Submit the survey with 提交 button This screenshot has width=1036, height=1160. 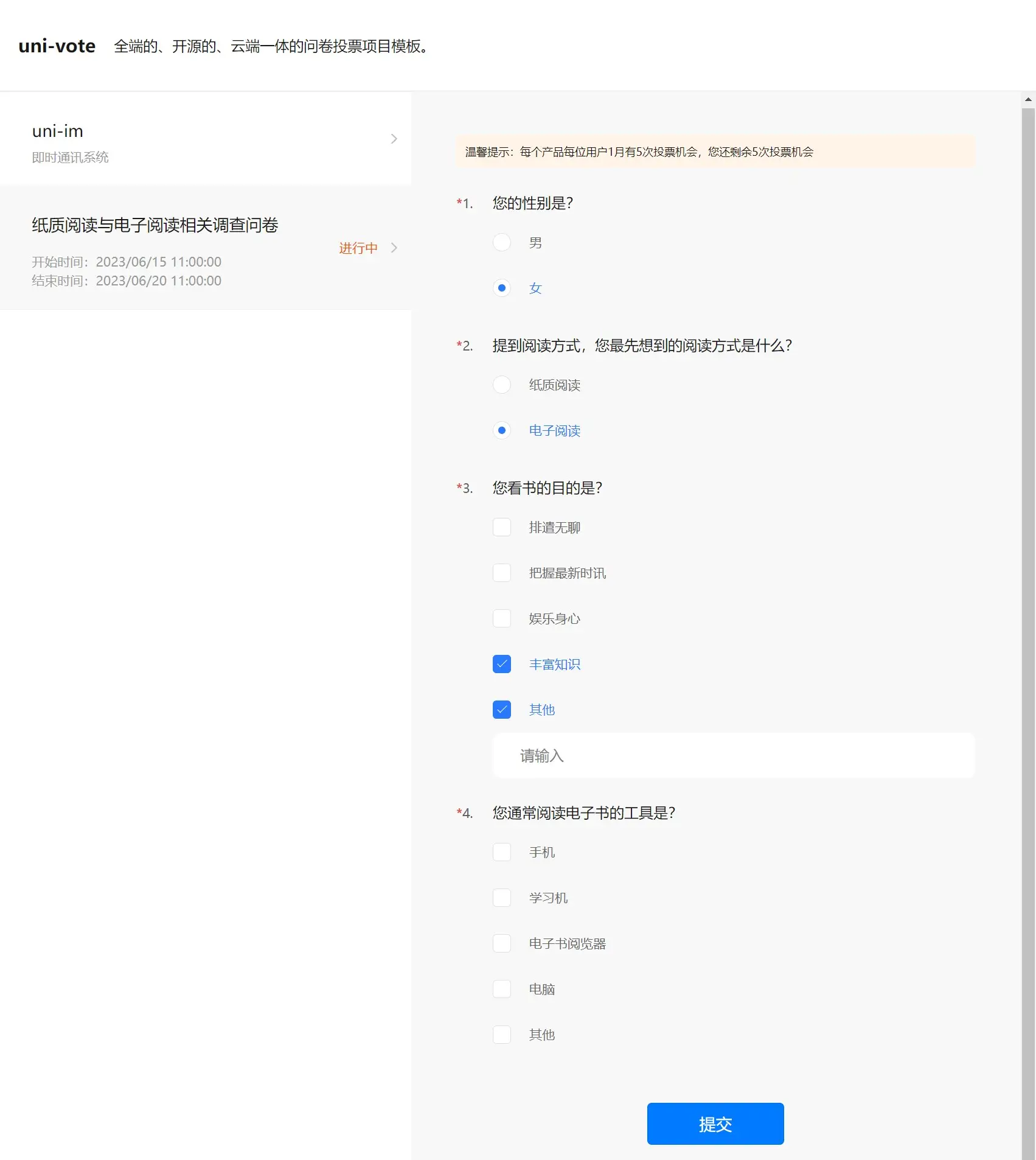click(x=715, y=1123)
